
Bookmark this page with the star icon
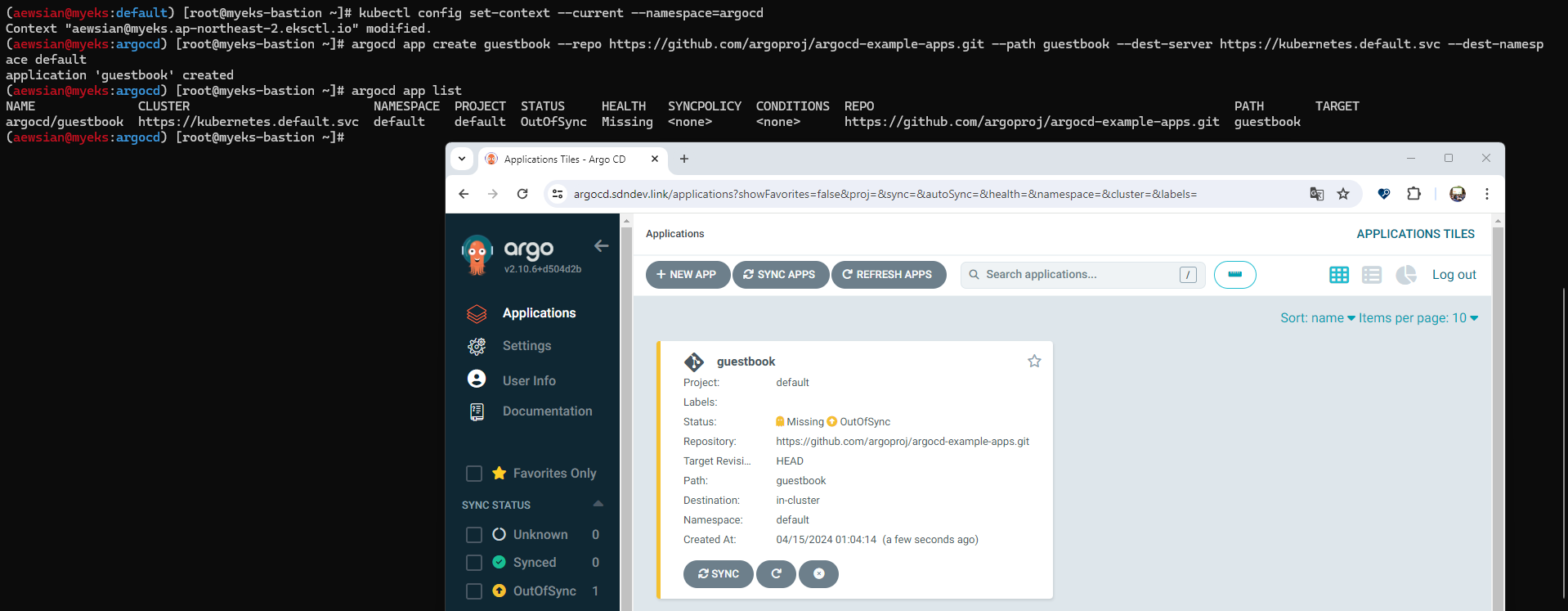[x=1343, y=194]
